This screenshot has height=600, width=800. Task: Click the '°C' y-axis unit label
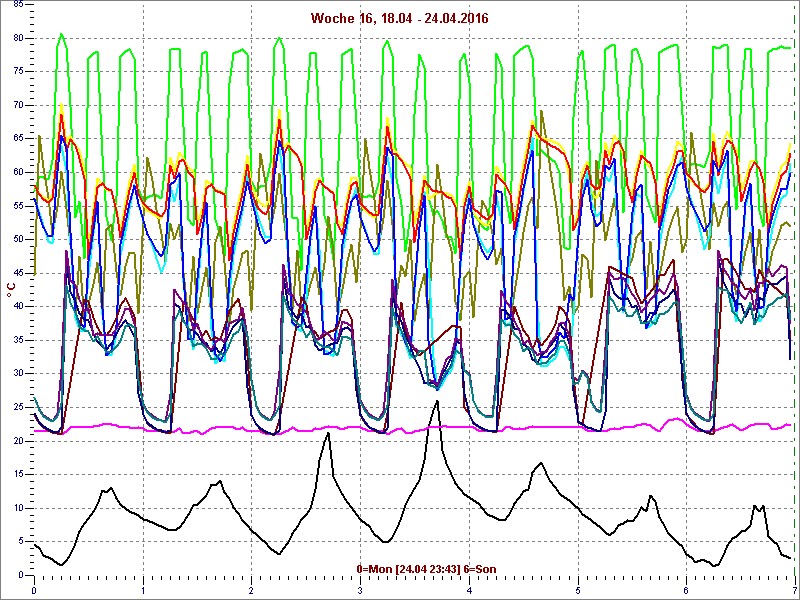(11, 290)
